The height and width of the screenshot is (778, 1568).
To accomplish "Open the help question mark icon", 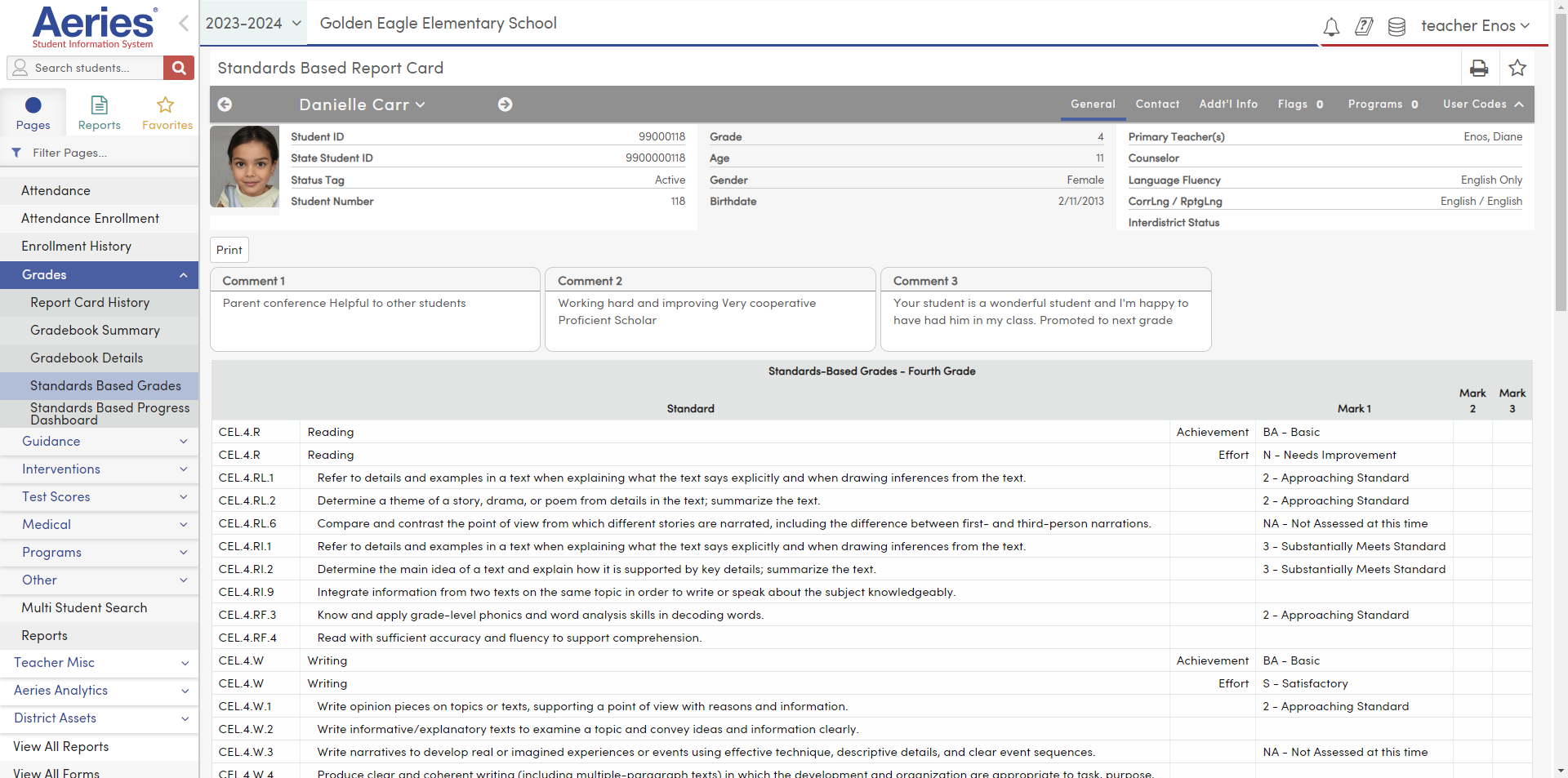I will pos(1364,27).
